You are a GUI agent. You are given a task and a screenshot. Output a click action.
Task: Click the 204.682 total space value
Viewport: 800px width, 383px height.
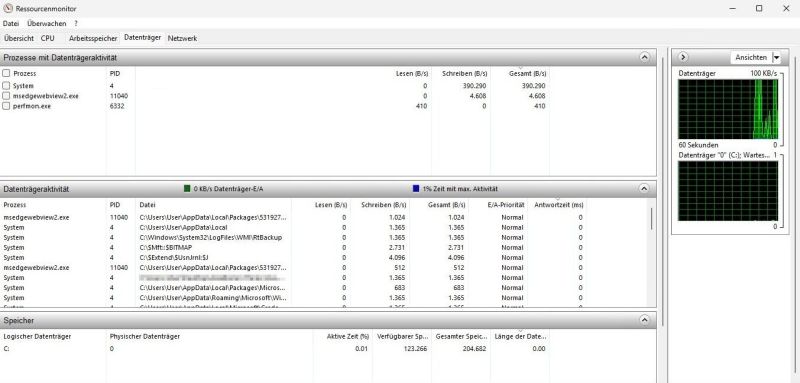click(x=474, y=349)
